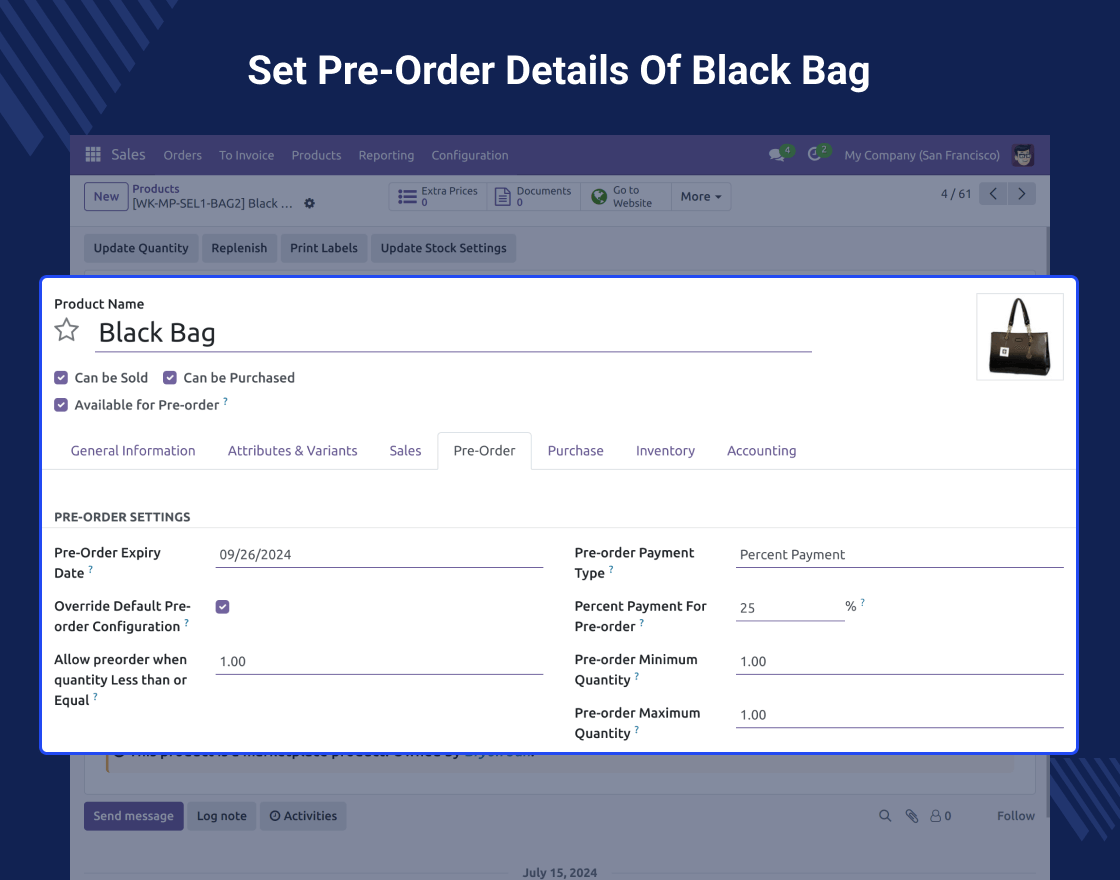Show help tooltip for Pre-order Payment Type
The image size is (1120, 880).
[611, 569]
